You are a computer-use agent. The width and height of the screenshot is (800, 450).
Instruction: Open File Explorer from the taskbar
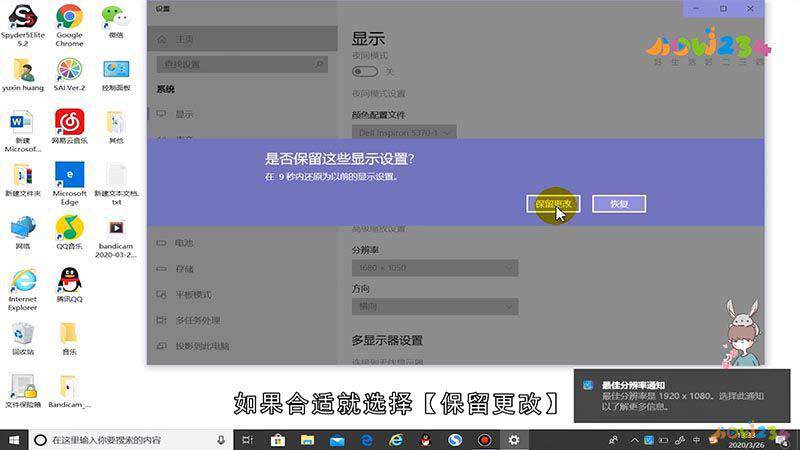tap(307, 440)
